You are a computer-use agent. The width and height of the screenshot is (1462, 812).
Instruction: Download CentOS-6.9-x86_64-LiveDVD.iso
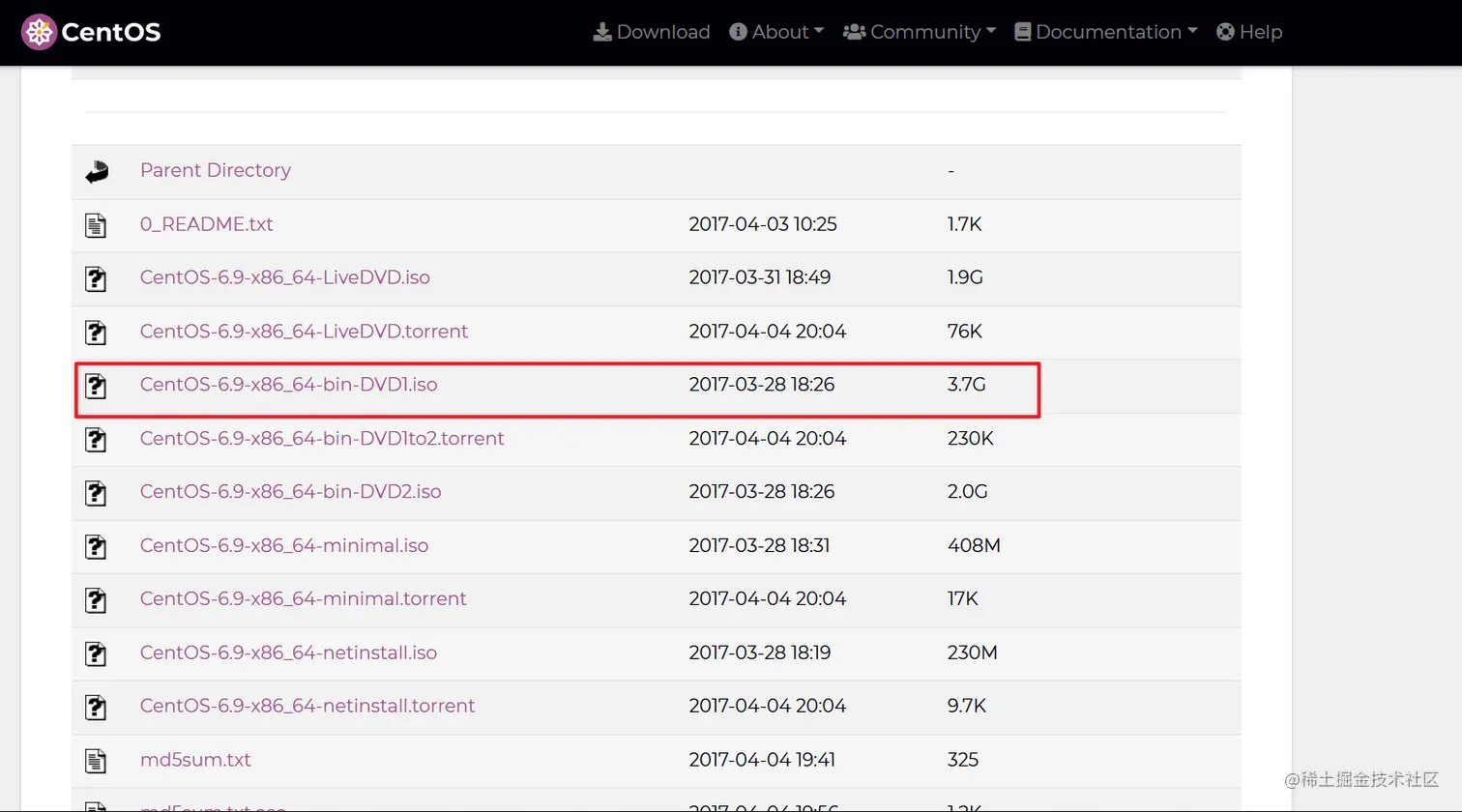coord(285,277)
